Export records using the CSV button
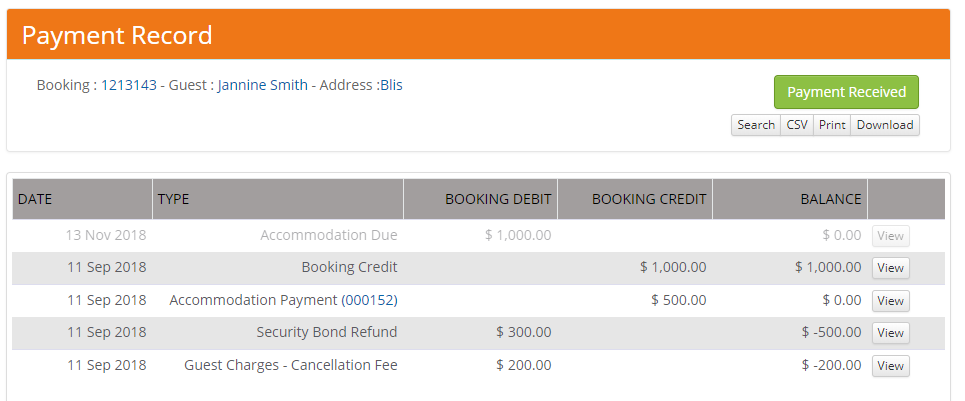Image resolution: width=965 pixels, height=401 pixels. (796, 125)
